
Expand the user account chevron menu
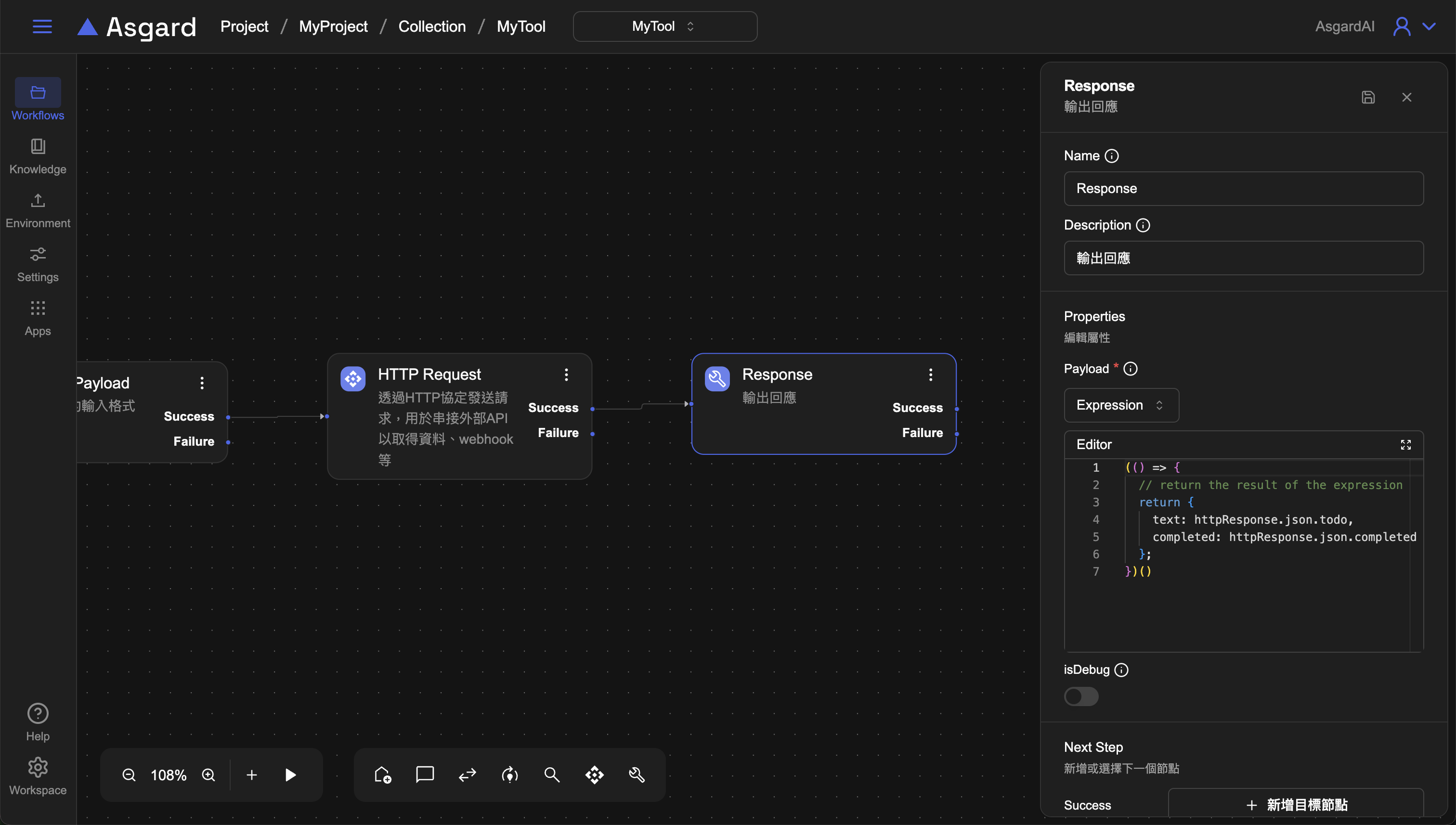coord(1429,26)
